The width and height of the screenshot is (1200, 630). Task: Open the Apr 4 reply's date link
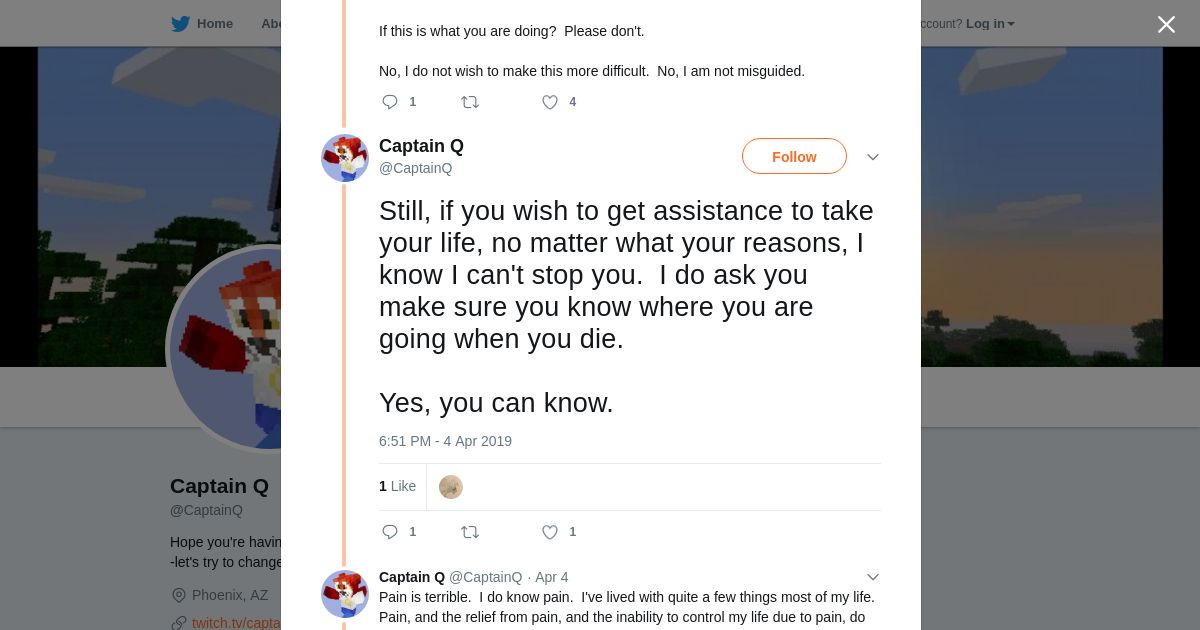(552, 577)
